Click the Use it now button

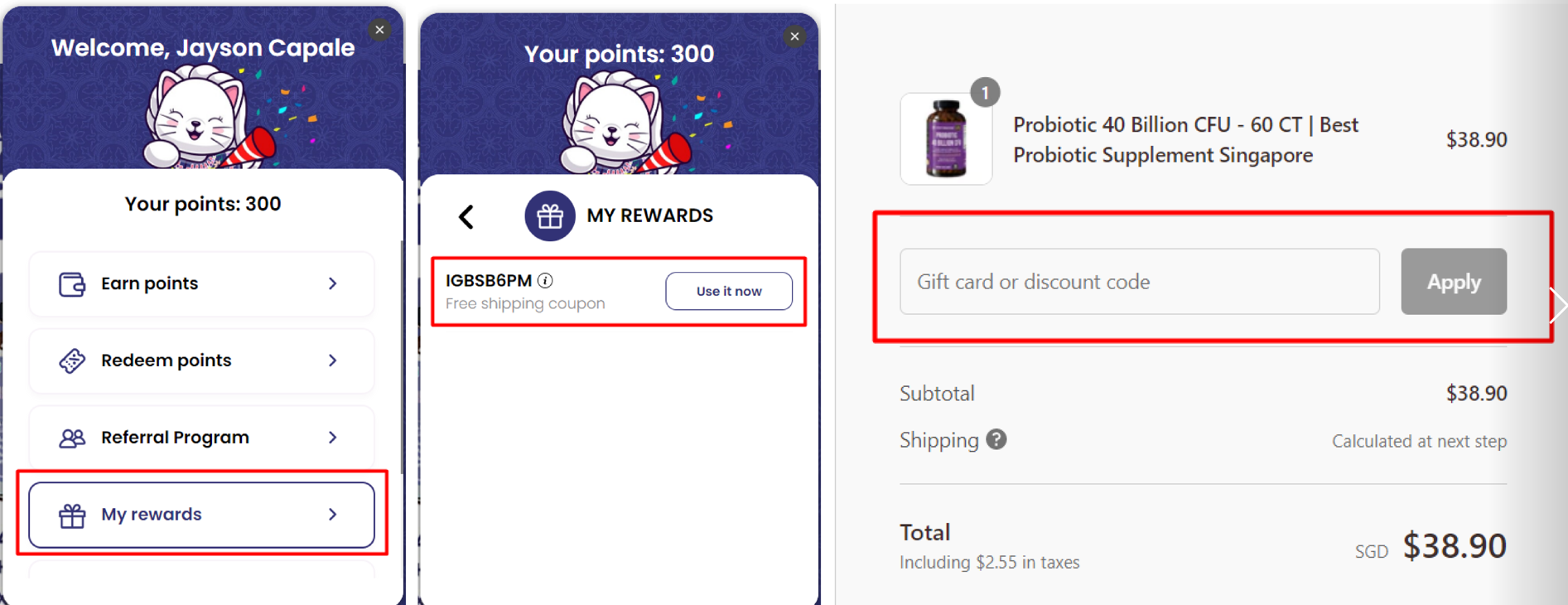click(728, 291)
